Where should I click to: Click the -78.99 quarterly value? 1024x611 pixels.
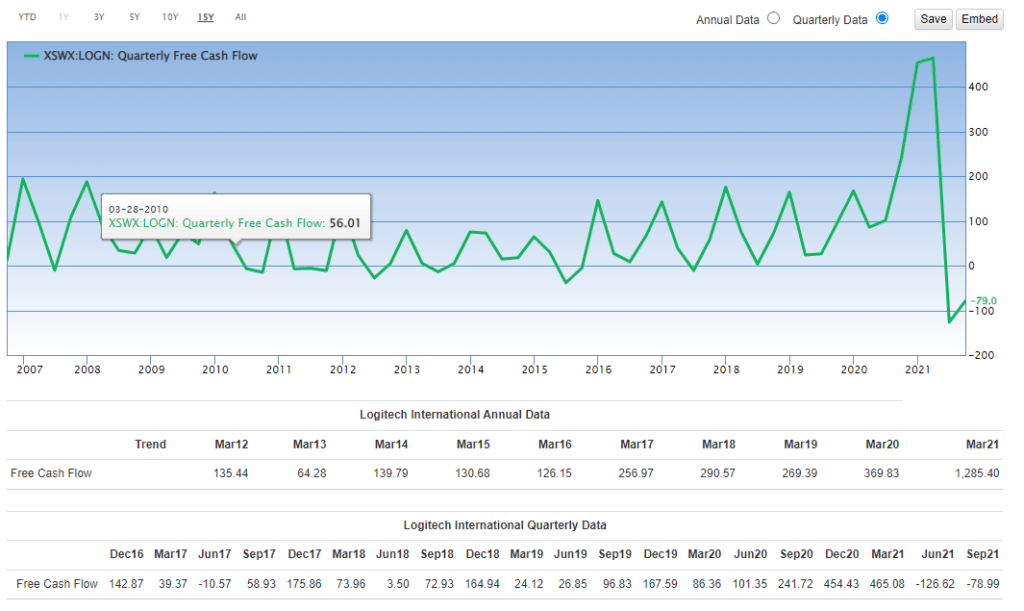982,584
